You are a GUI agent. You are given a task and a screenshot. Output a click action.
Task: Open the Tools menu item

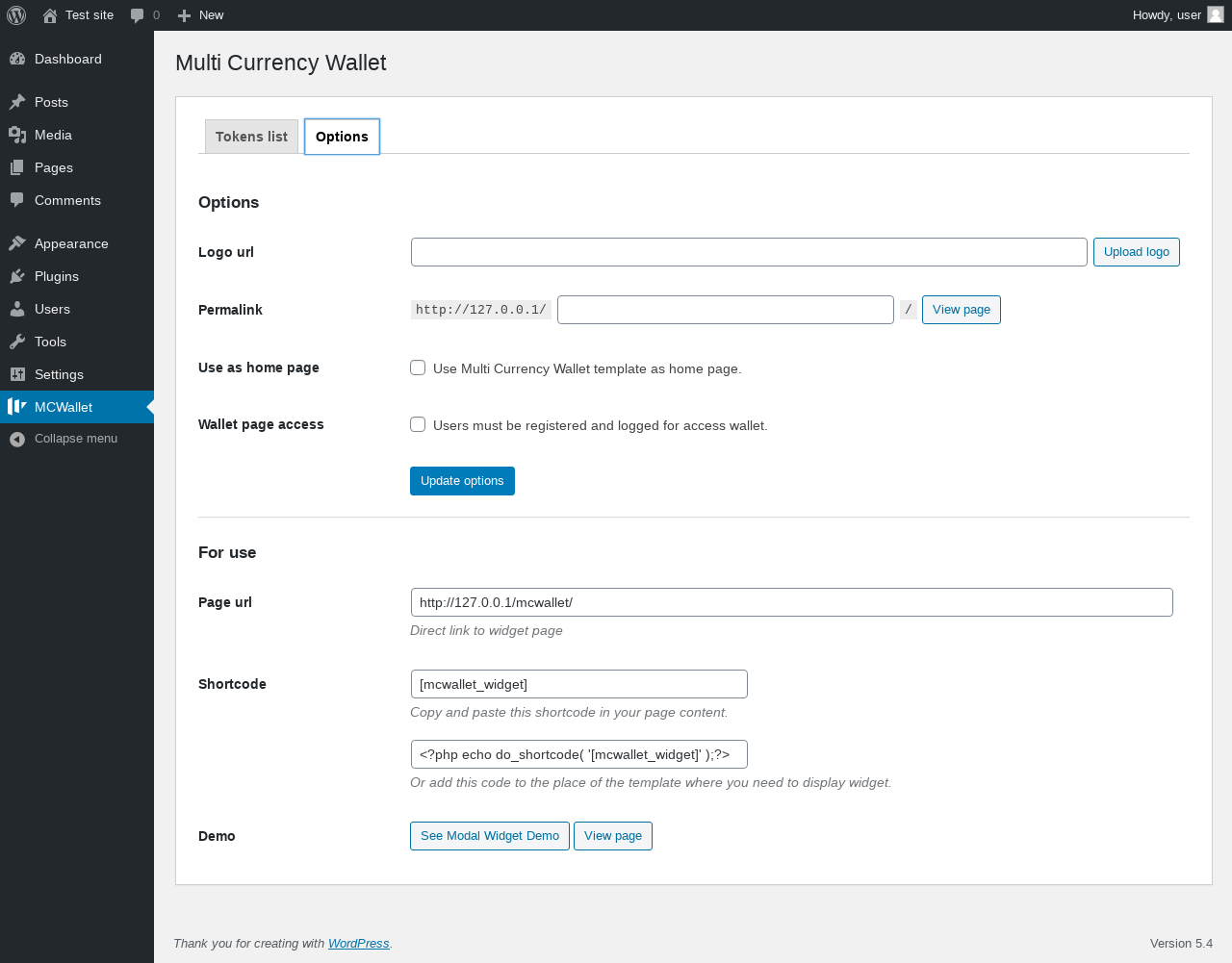coord(77,342)
